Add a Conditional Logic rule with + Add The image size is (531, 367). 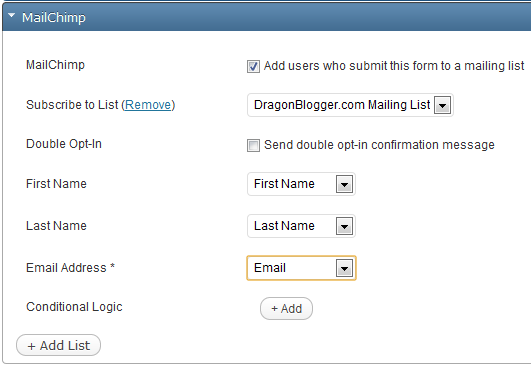click(286, 308)
